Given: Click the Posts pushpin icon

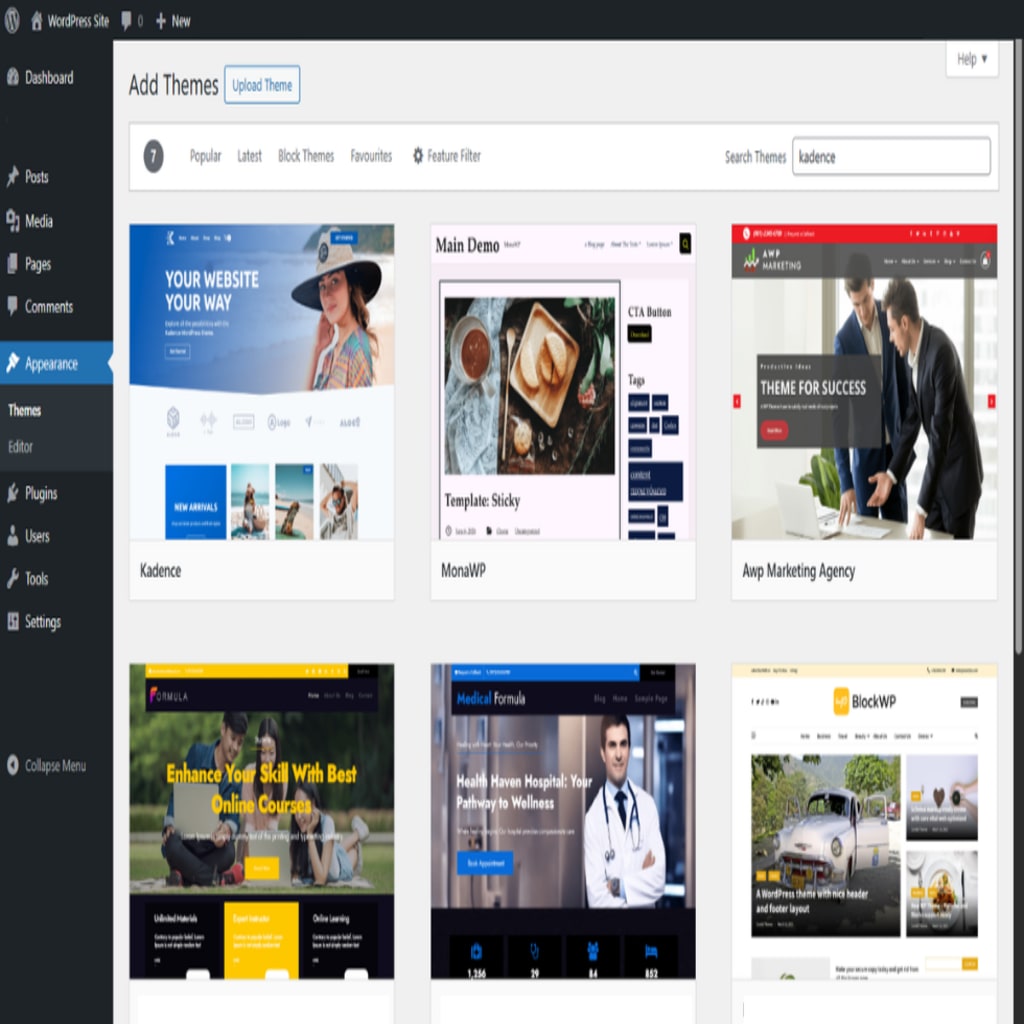Looking at the screenshot, I should coord(12,176).
